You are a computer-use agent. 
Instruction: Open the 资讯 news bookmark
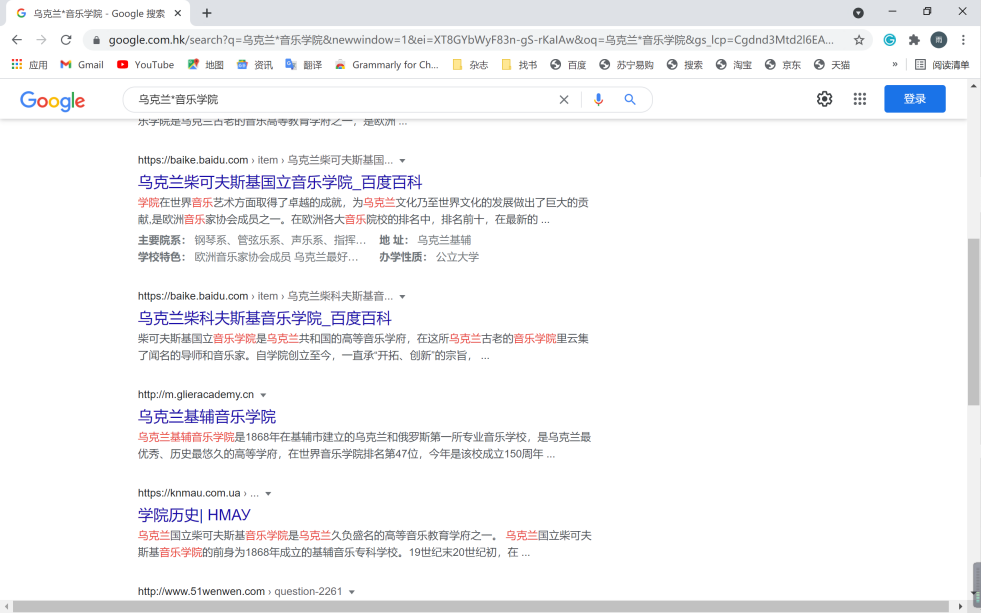tap(255, 64)
